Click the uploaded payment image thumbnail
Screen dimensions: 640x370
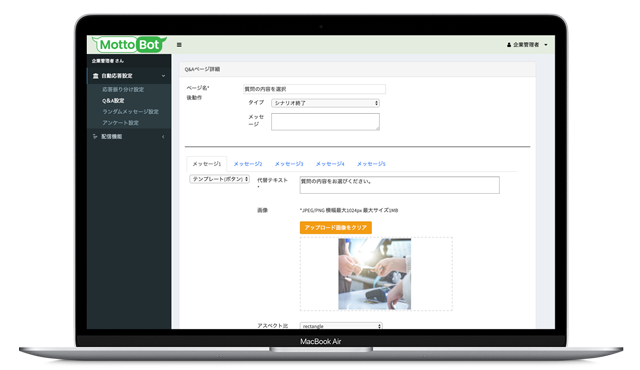click(375, 274)
